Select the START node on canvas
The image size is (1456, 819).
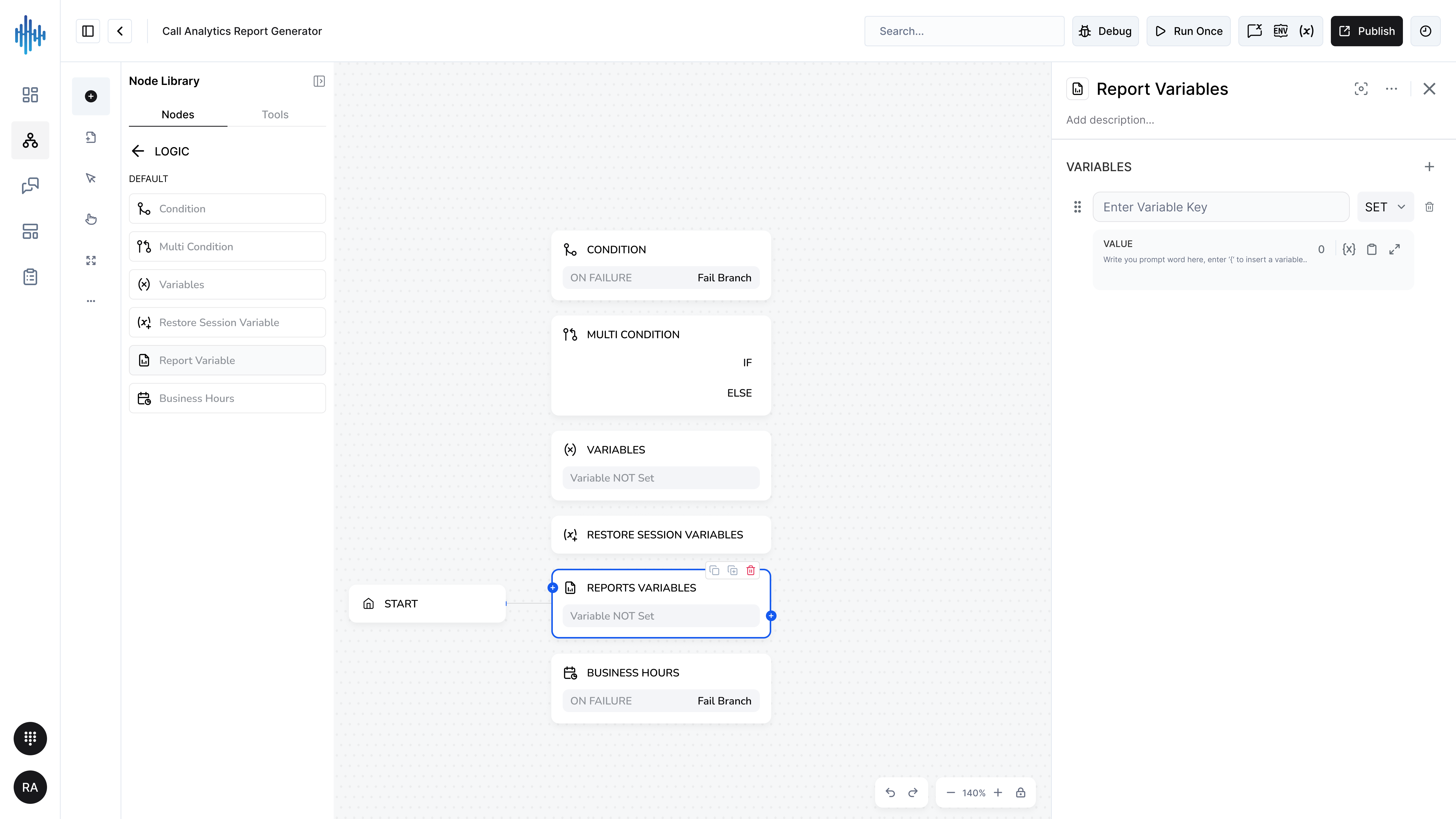click(427, 604)
